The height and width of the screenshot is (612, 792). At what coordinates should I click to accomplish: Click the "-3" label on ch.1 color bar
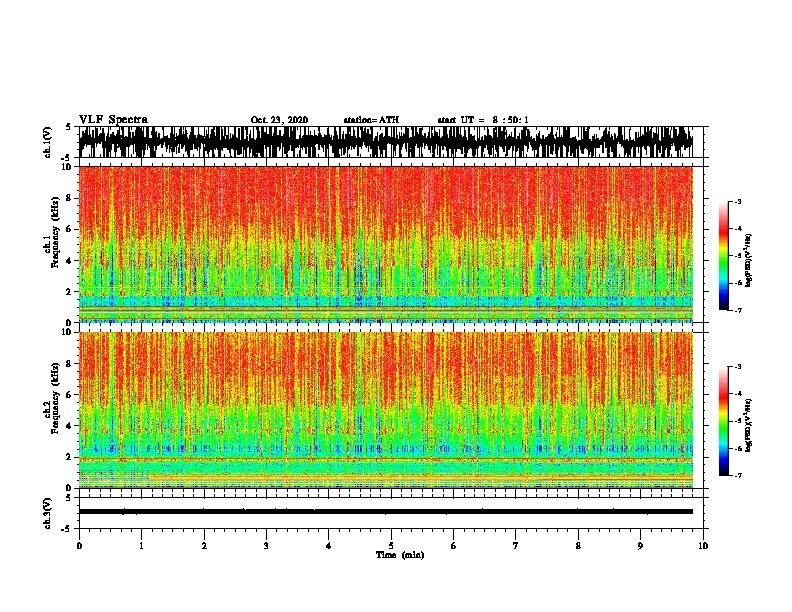[737, 201]
